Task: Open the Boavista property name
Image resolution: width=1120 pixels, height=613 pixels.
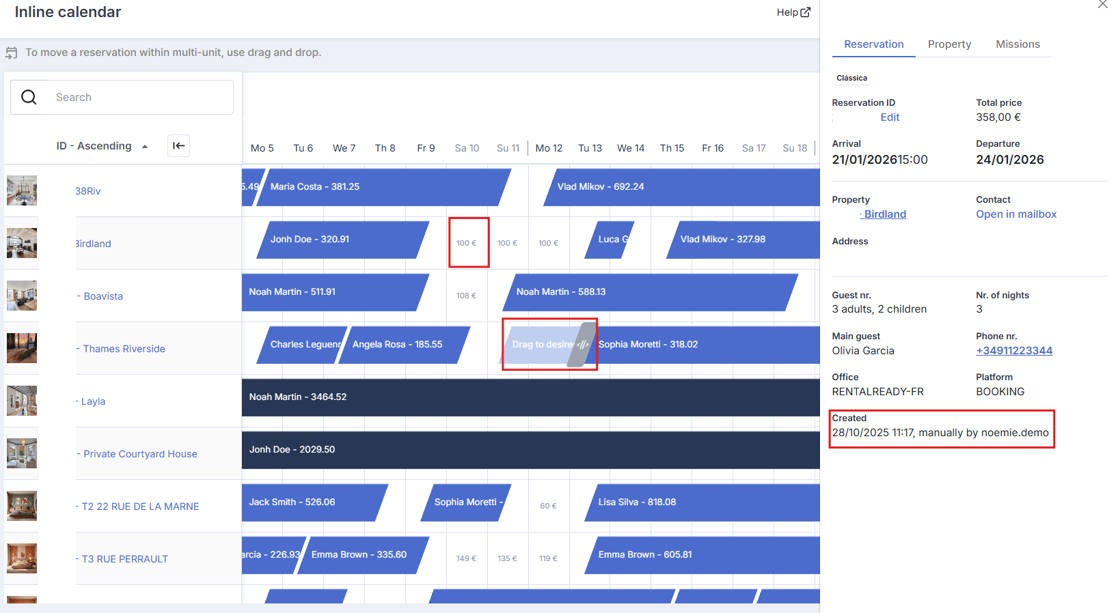Action: [x=100, y=296]
